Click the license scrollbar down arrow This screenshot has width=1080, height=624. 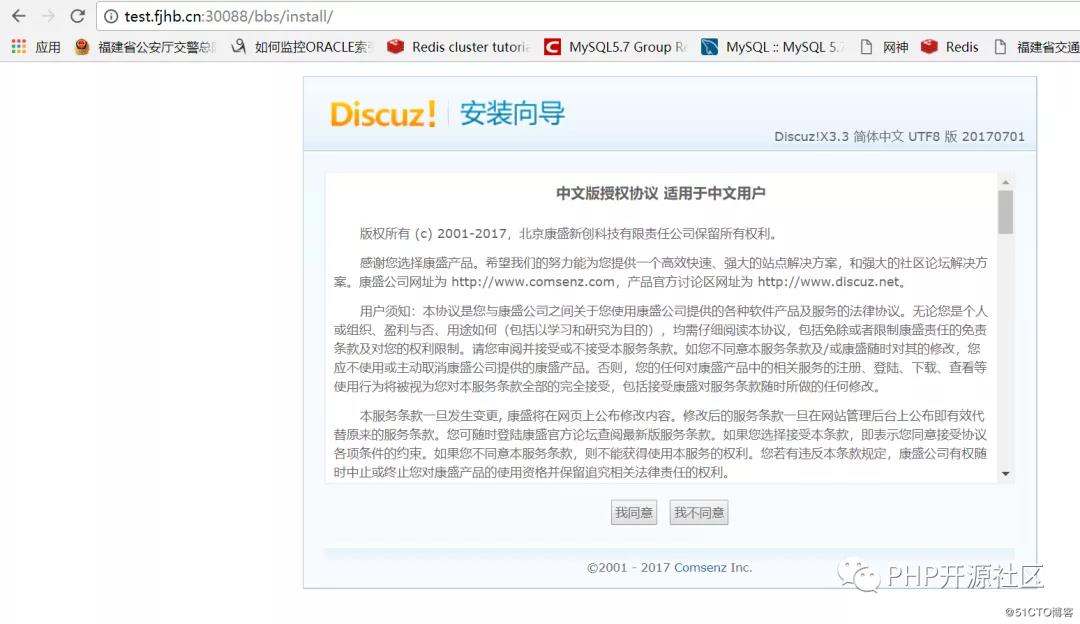[1006, 474]
